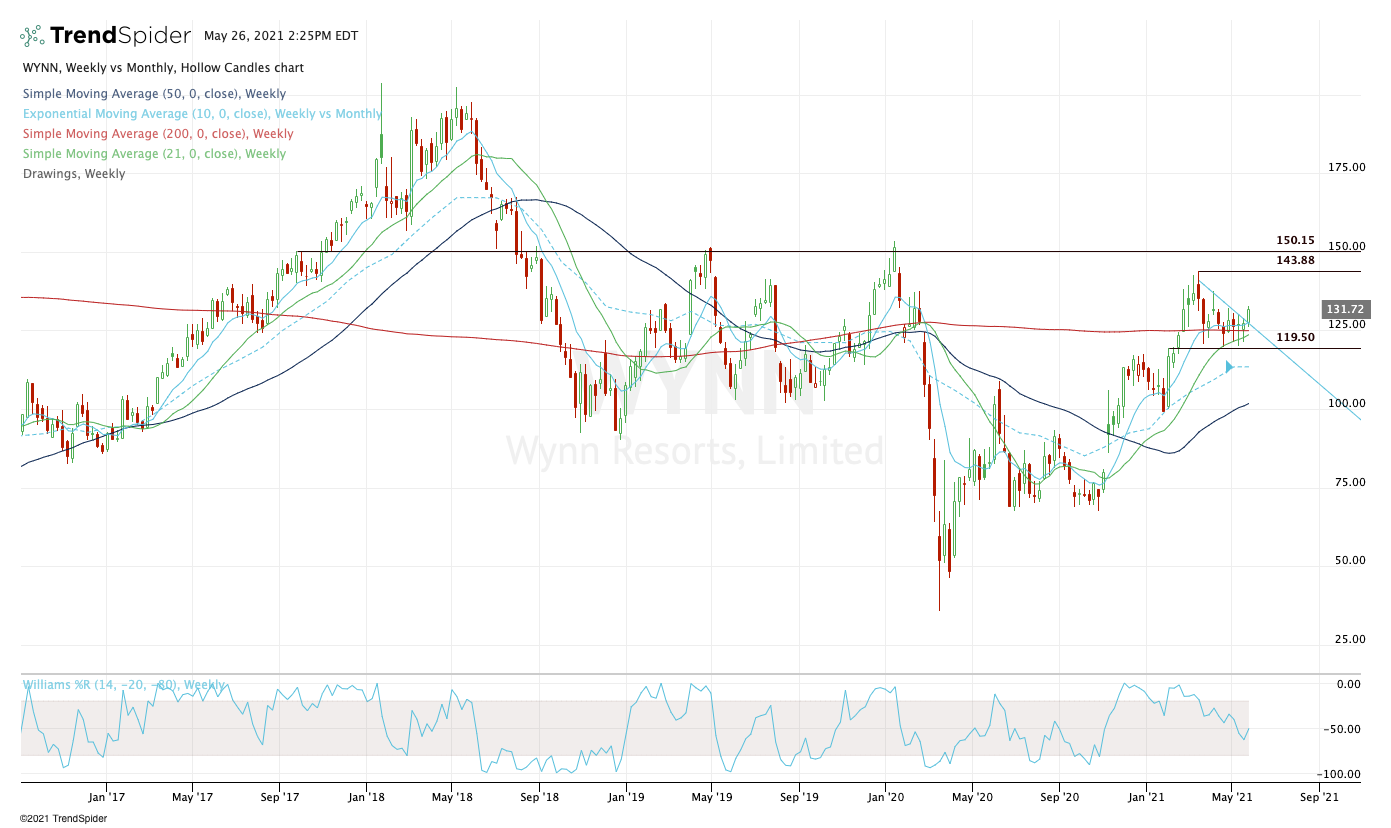Choose the Simple Moving Average 21 legend entry
The height and width of the screenshot is (828, 1391).
point(153,154)
